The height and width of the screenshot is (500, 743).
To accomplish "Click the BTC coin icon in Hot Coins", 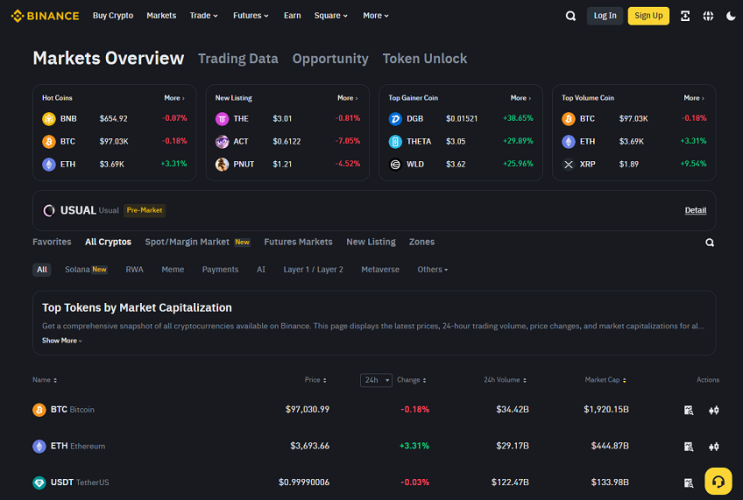I will 49,141.
